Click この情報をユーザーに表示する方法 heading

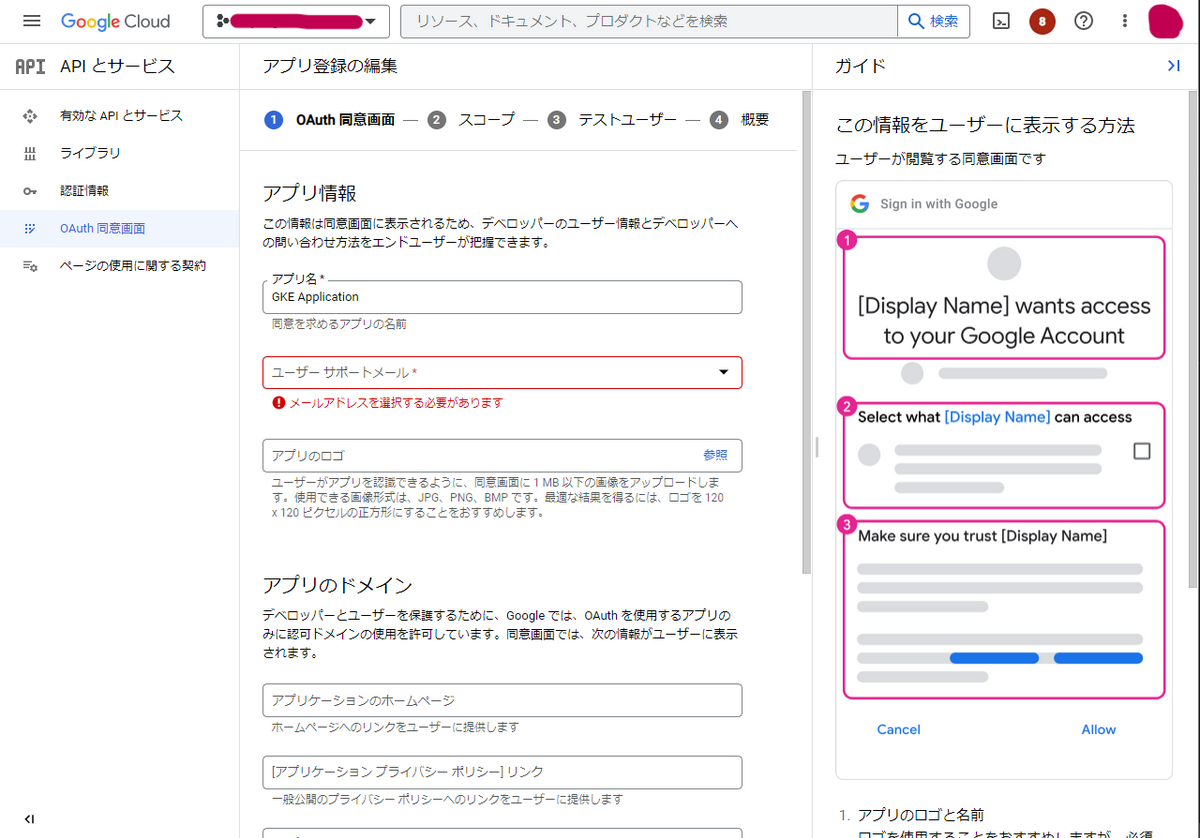[985, 125]
